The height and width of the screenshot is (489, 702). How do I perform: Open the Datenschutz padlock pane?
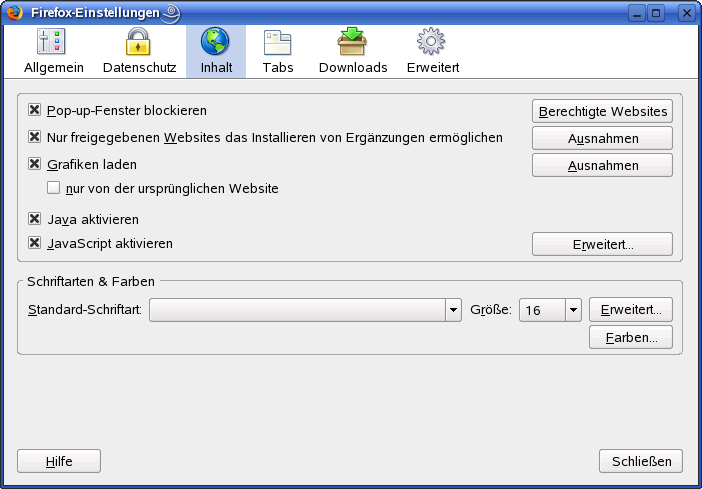pyautogui.click(x=139, y=51)
